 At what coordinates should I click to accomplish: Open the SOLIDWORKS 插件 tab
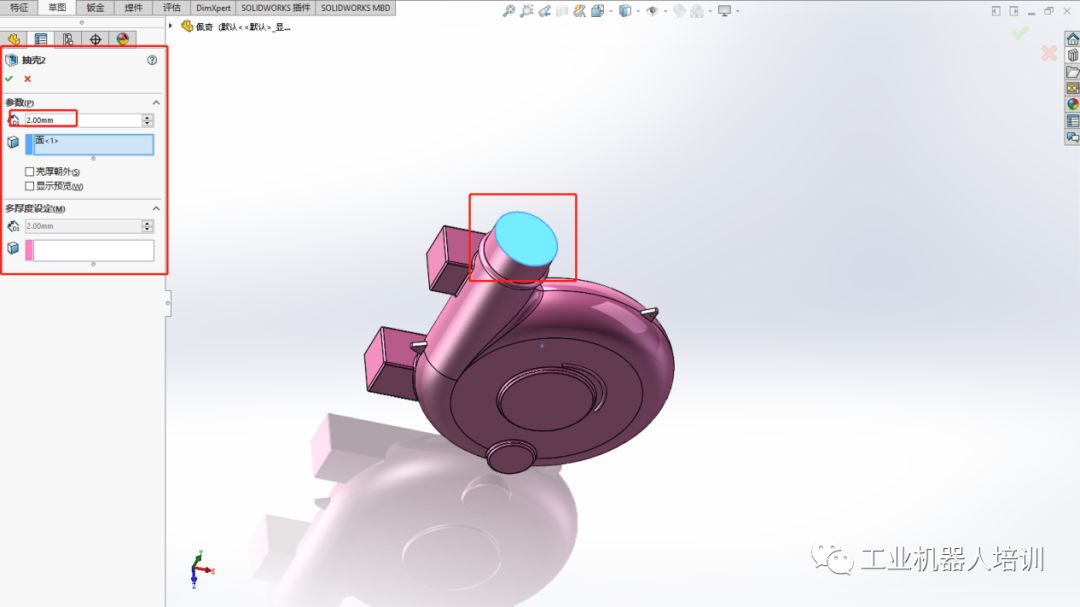click(x=276, y=8)
